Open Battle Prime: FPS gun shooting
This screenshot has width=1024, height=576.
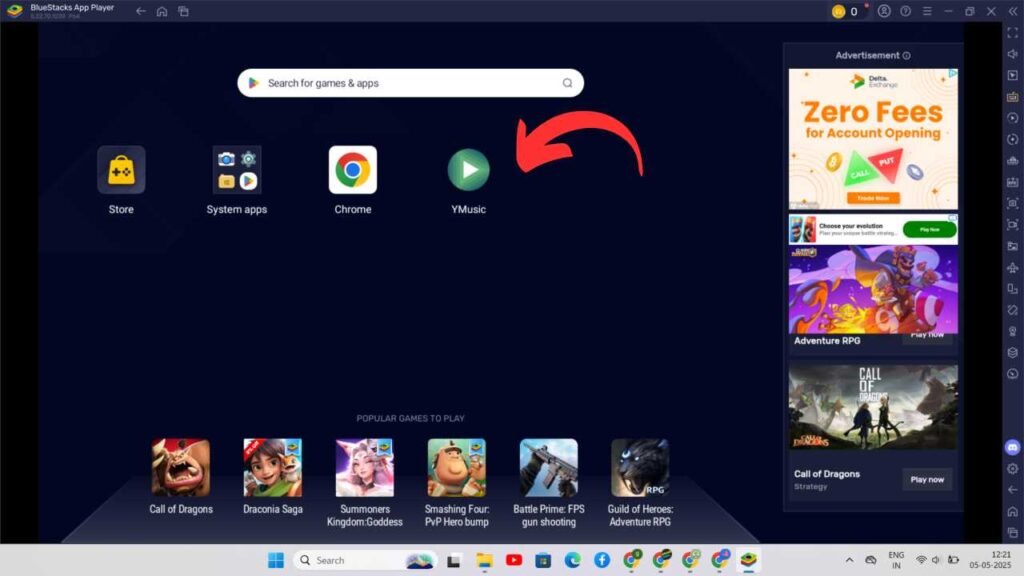pyautogui.click(x=549, y=468)
